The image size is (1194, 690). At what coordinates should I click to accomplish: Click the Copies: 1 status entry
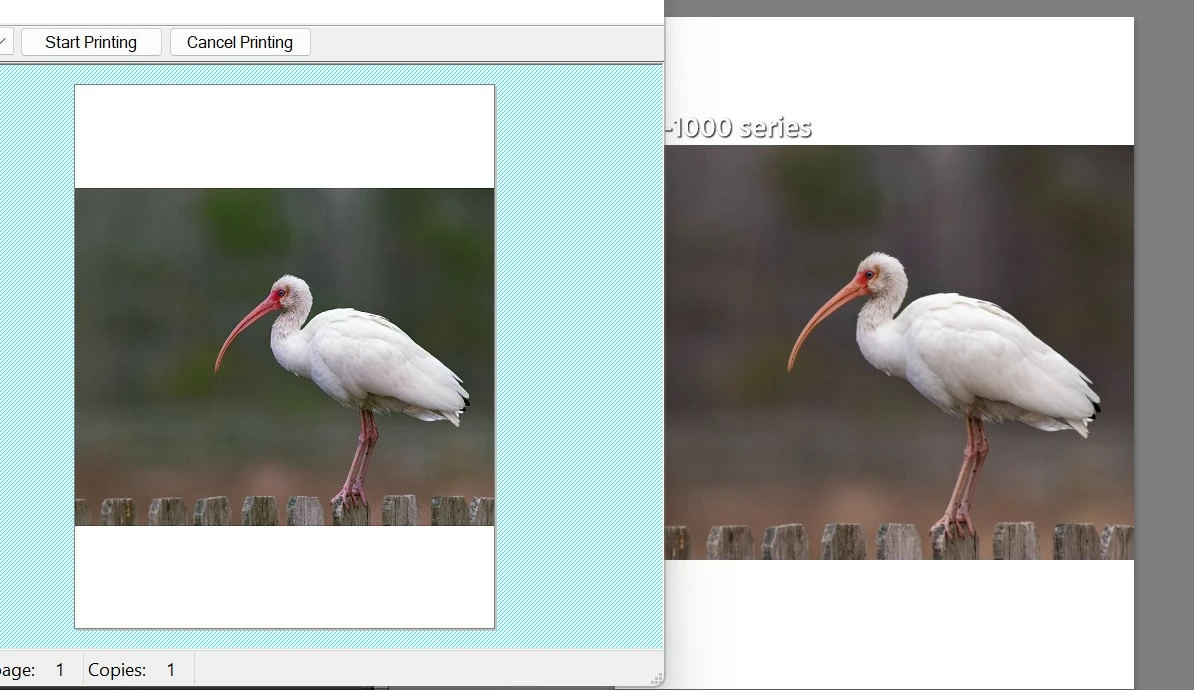[x=132, y=670]
